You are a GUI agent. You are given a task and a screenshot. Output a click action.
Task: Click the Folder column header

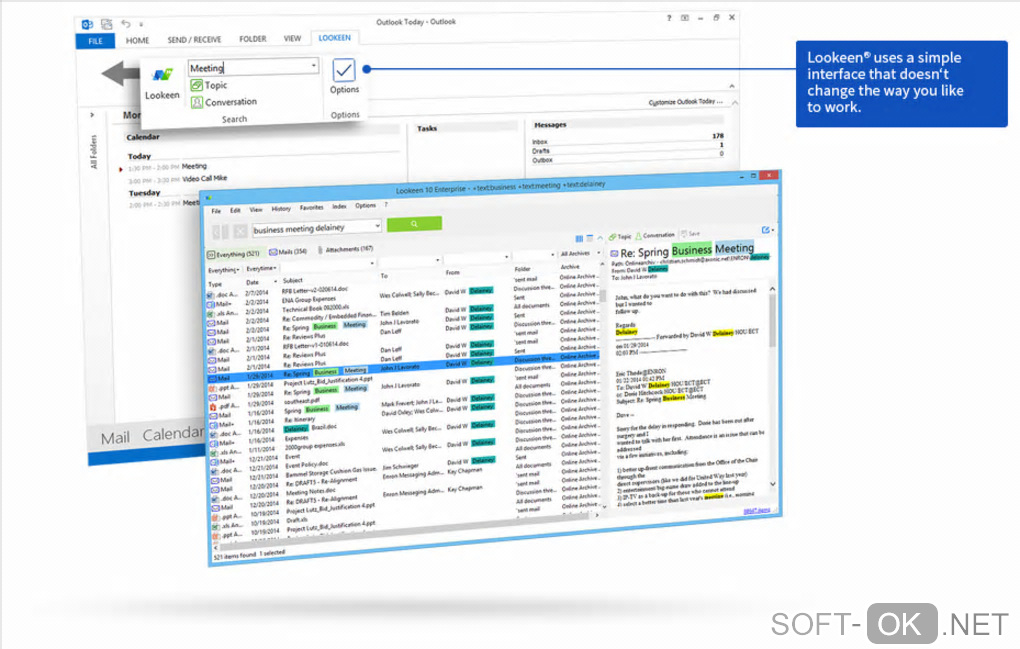click(x=522, y=269)
